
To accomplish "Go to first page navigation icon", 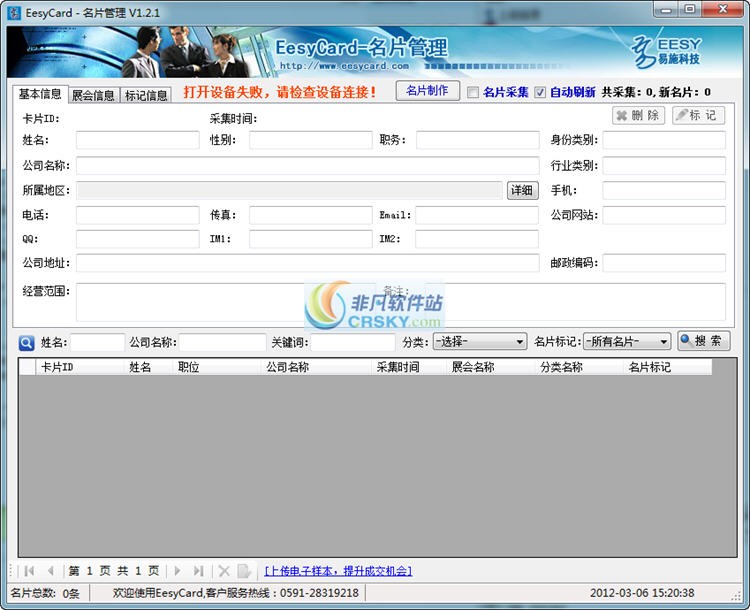I will 29,570.
